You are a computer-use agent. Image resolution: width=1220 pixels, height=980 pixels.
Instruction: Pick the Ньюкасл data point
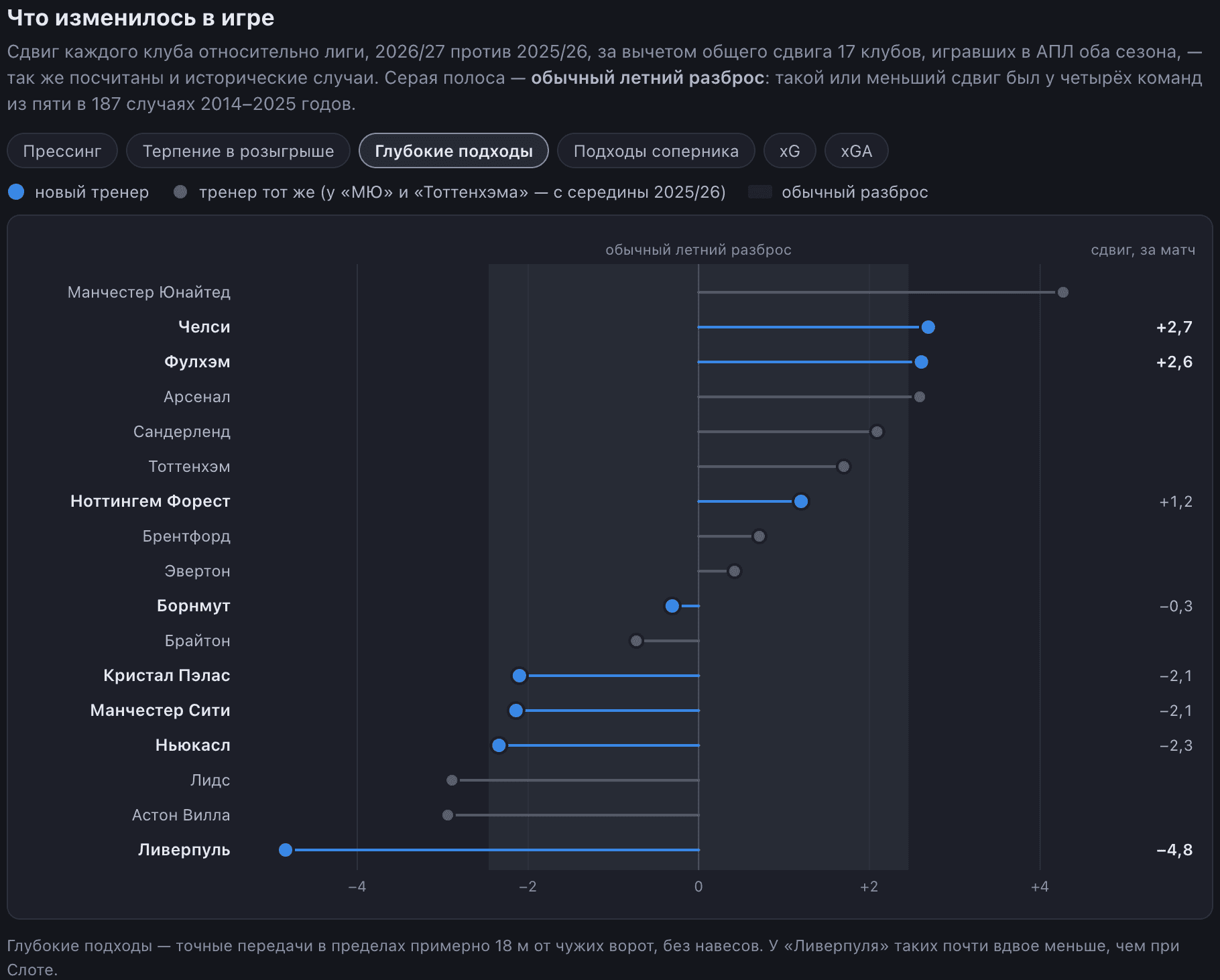coord(499,745)
